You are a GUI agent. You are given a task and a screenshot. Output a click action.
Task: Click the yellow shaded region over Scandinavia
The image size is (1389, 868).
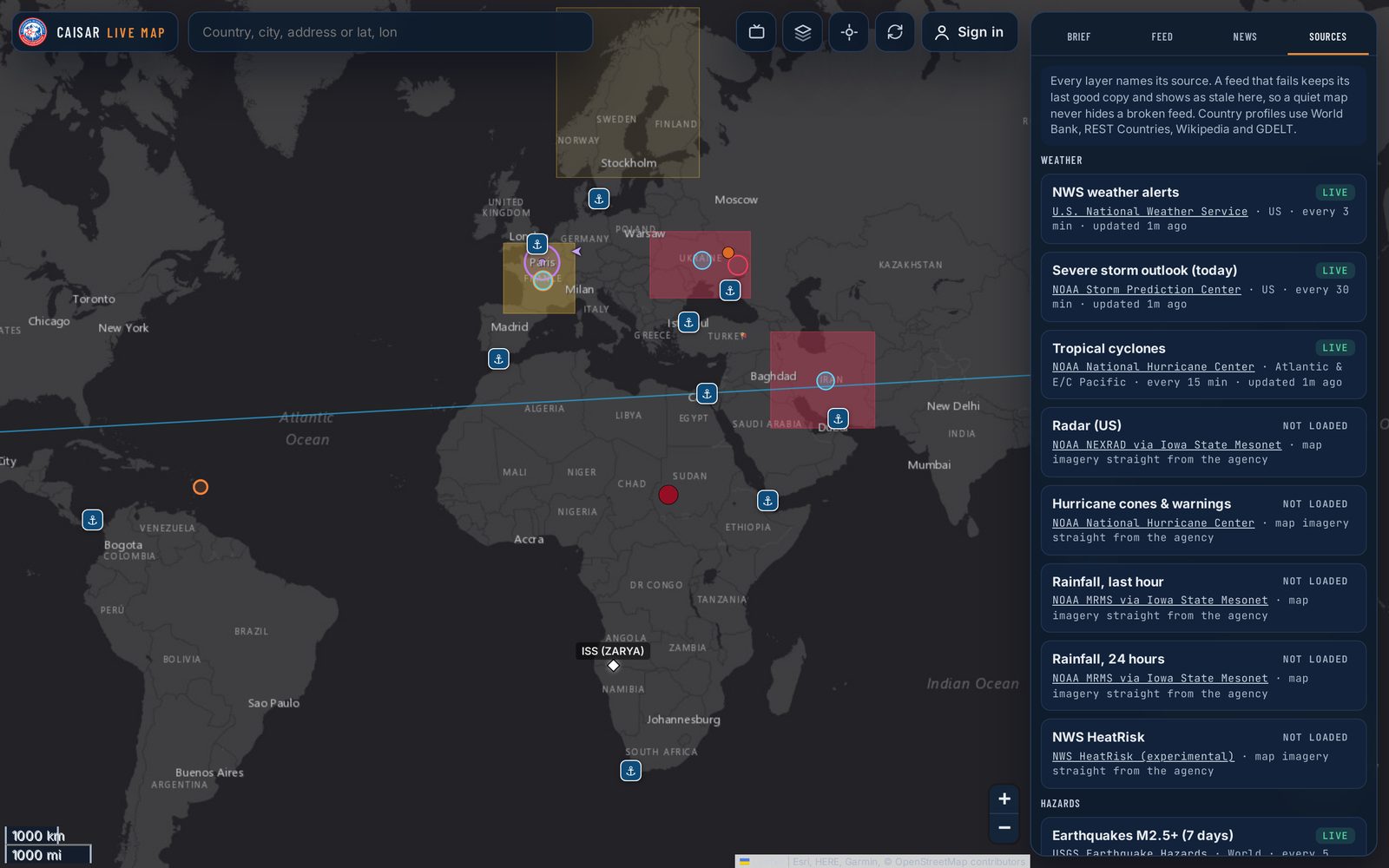pos(628,93)
